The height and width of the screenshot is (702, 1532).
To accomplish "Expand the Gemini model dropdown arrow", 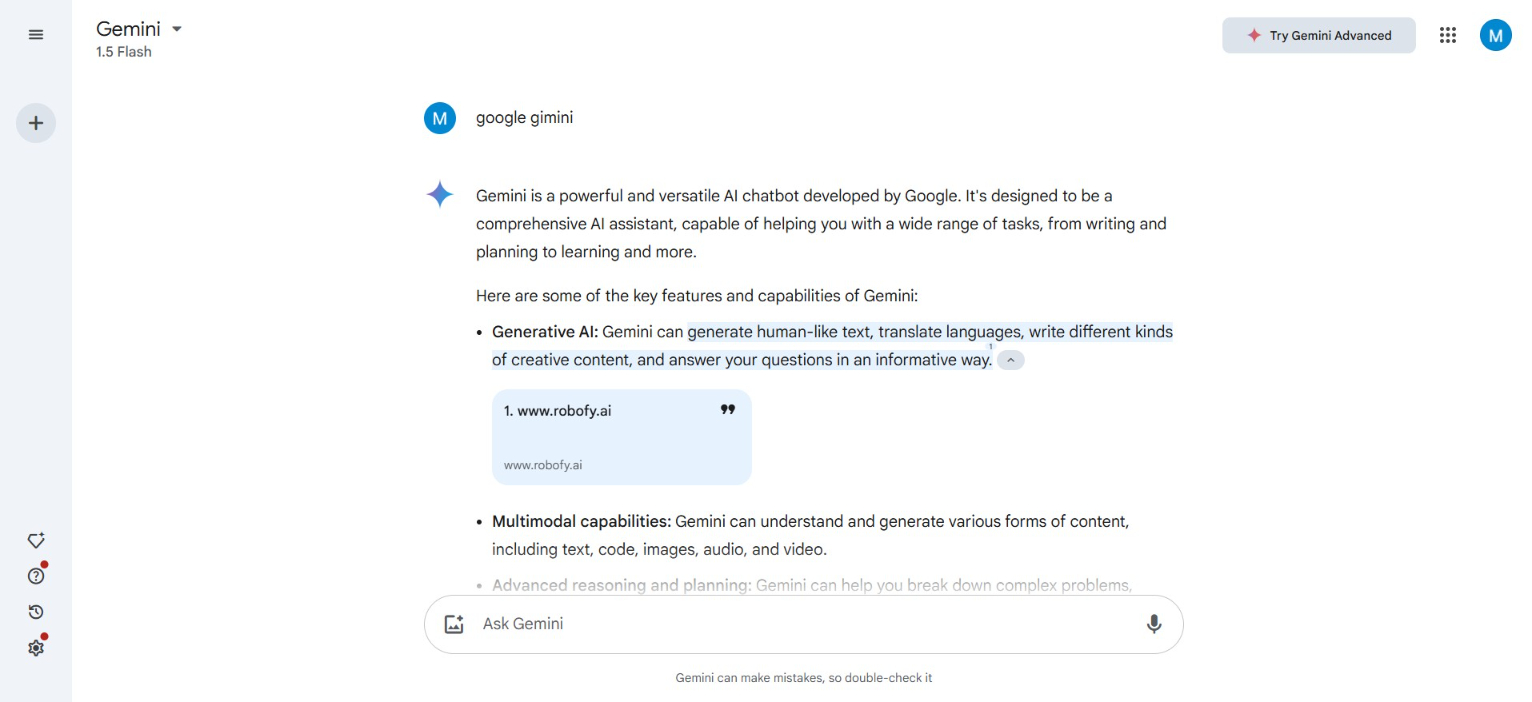I will point(177,29).
